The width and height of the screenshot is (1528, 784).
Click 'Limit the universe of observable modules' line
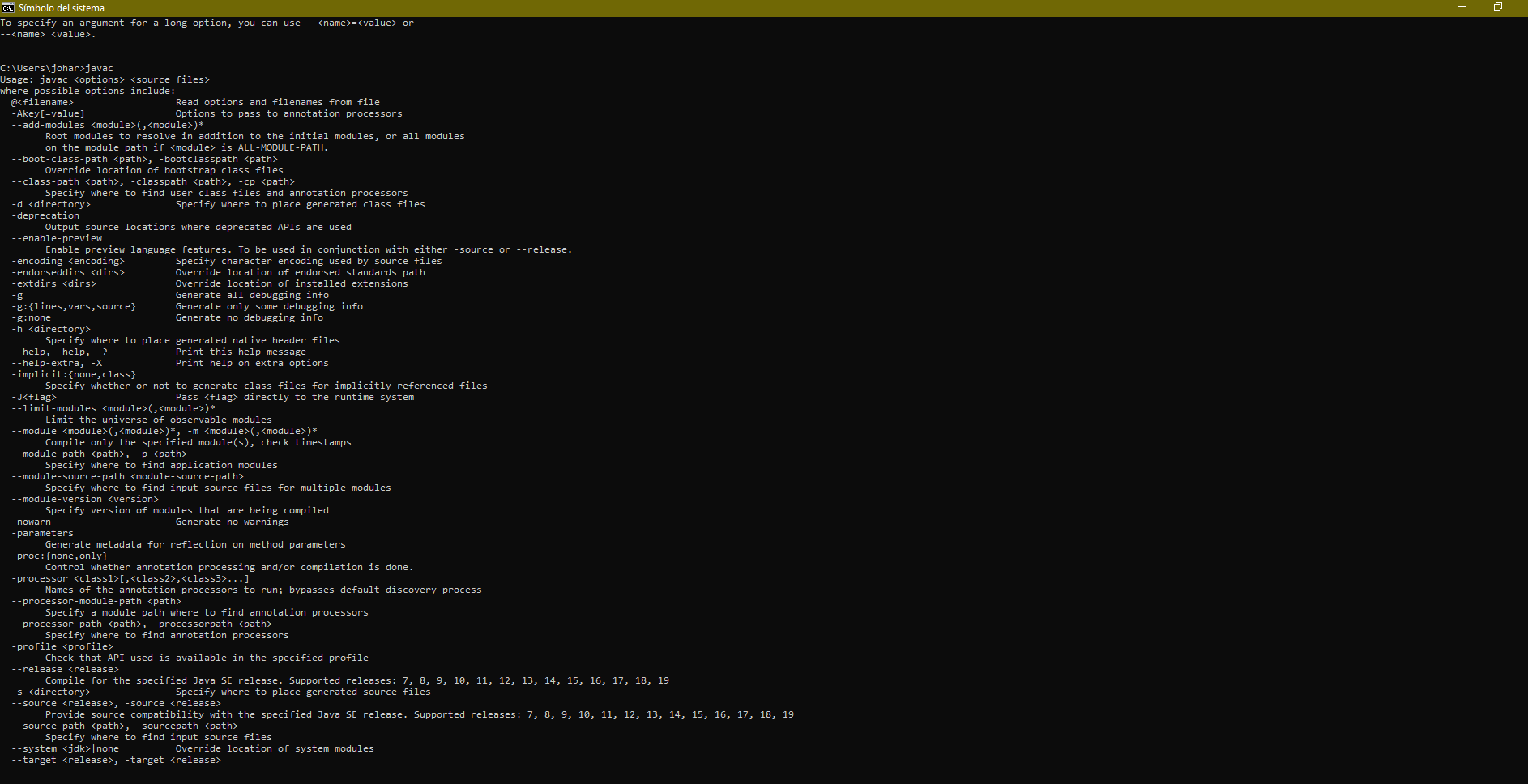click(x=159, y=420)
